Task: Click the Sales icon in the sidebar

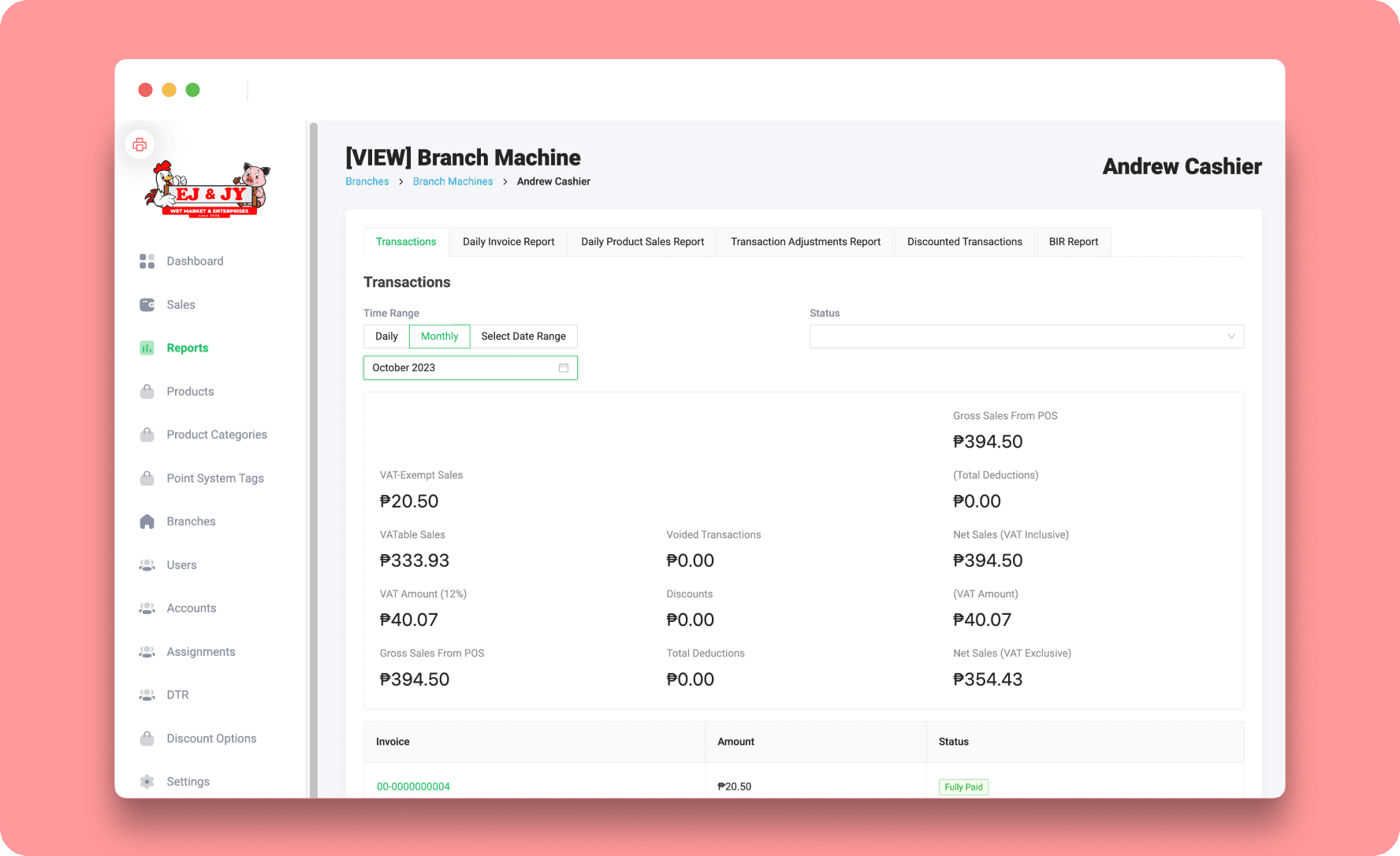Action: pos(147,304)
